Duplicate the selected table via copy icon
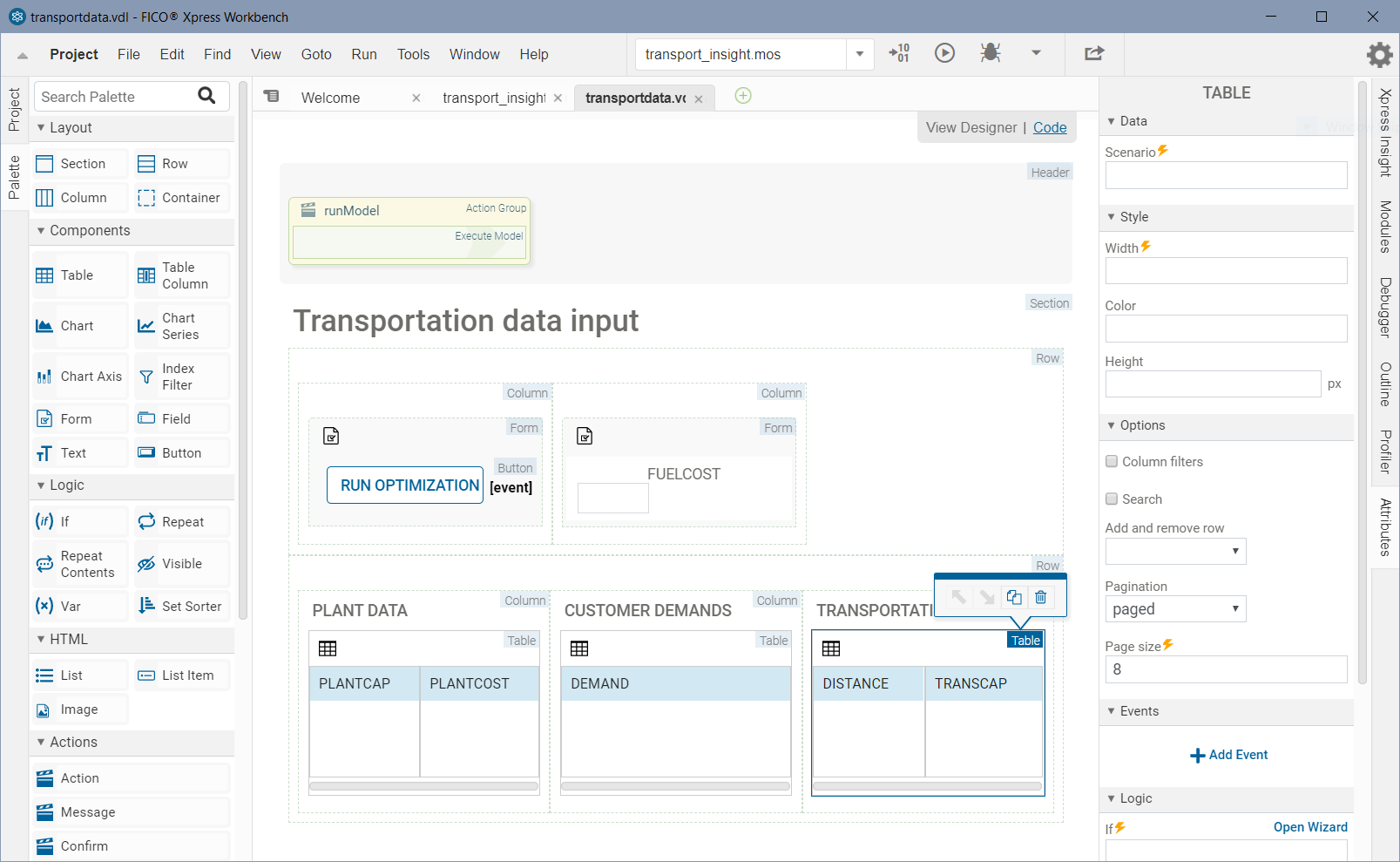 (1013, 597)
